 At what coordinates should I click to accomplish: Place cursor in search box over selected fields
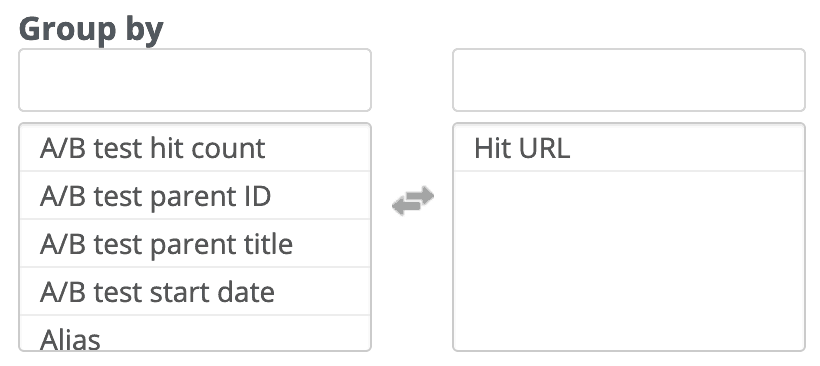tap(629, 80)
